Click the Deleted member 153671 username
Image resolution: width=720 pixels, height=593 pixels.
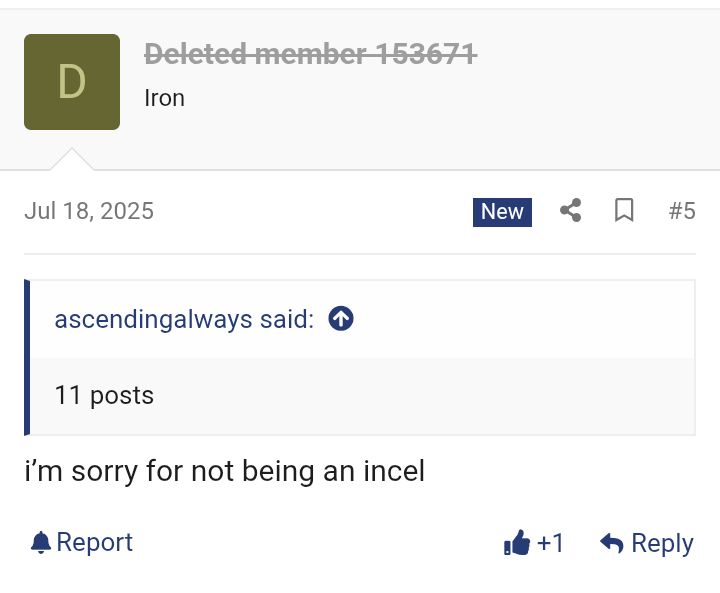pyautogui.click(x=310, y=54)
